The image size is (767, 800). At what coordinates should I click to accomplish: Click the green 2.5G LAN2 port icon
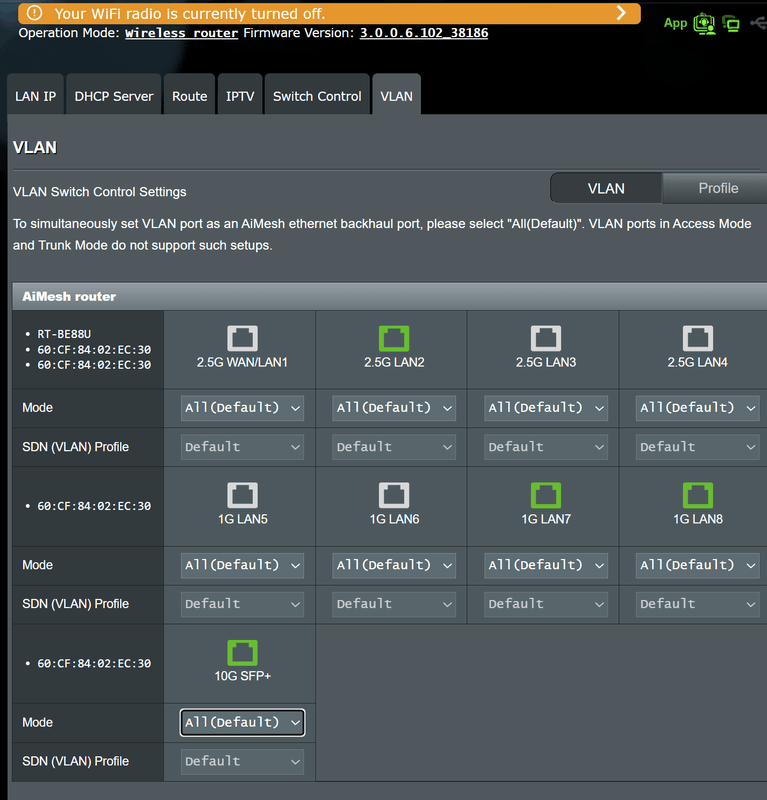(x=394, y=338)
